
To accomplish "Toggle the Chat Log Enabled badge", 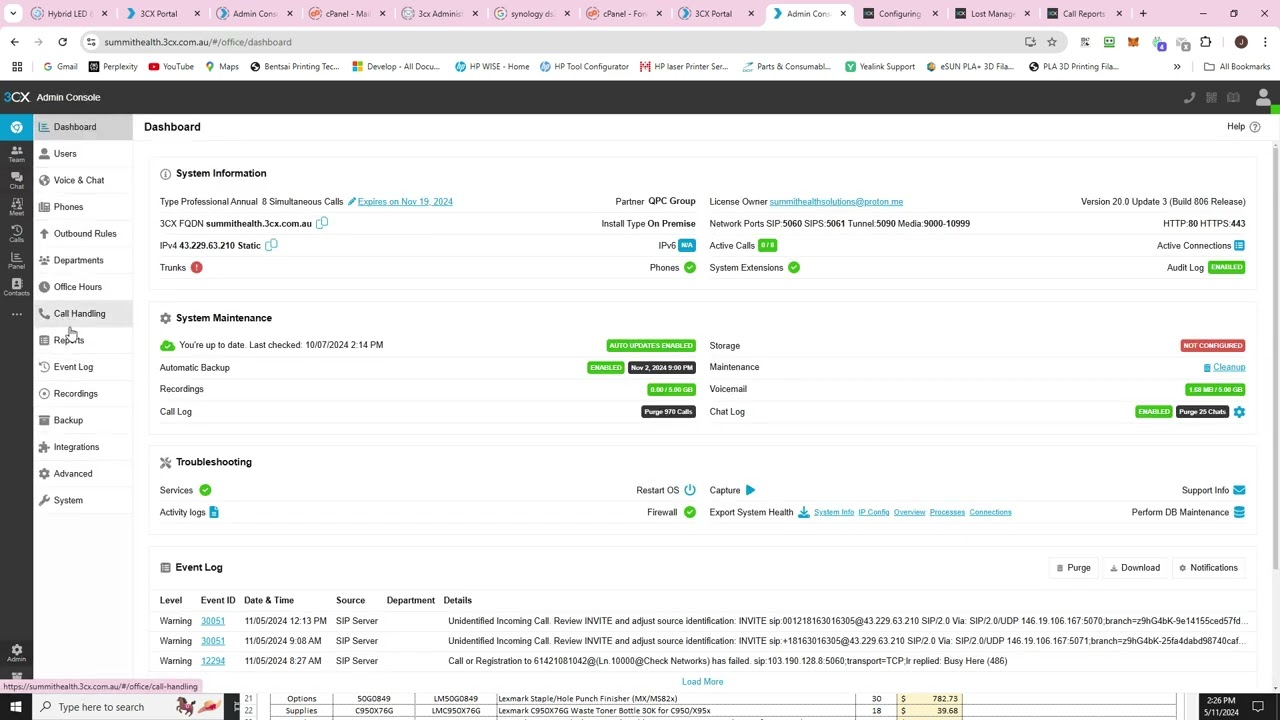I will point(1153,412).
